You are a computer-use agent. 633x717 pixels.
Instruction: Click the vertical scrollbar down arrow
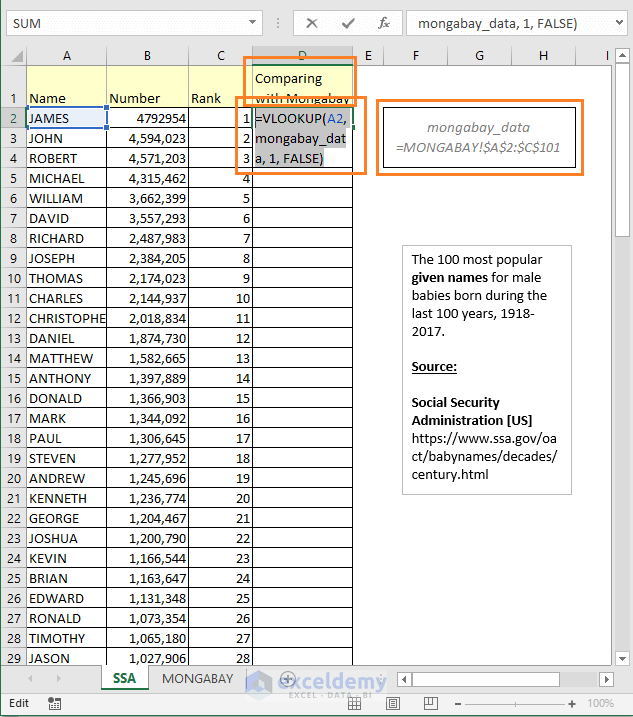coord(622,658)
